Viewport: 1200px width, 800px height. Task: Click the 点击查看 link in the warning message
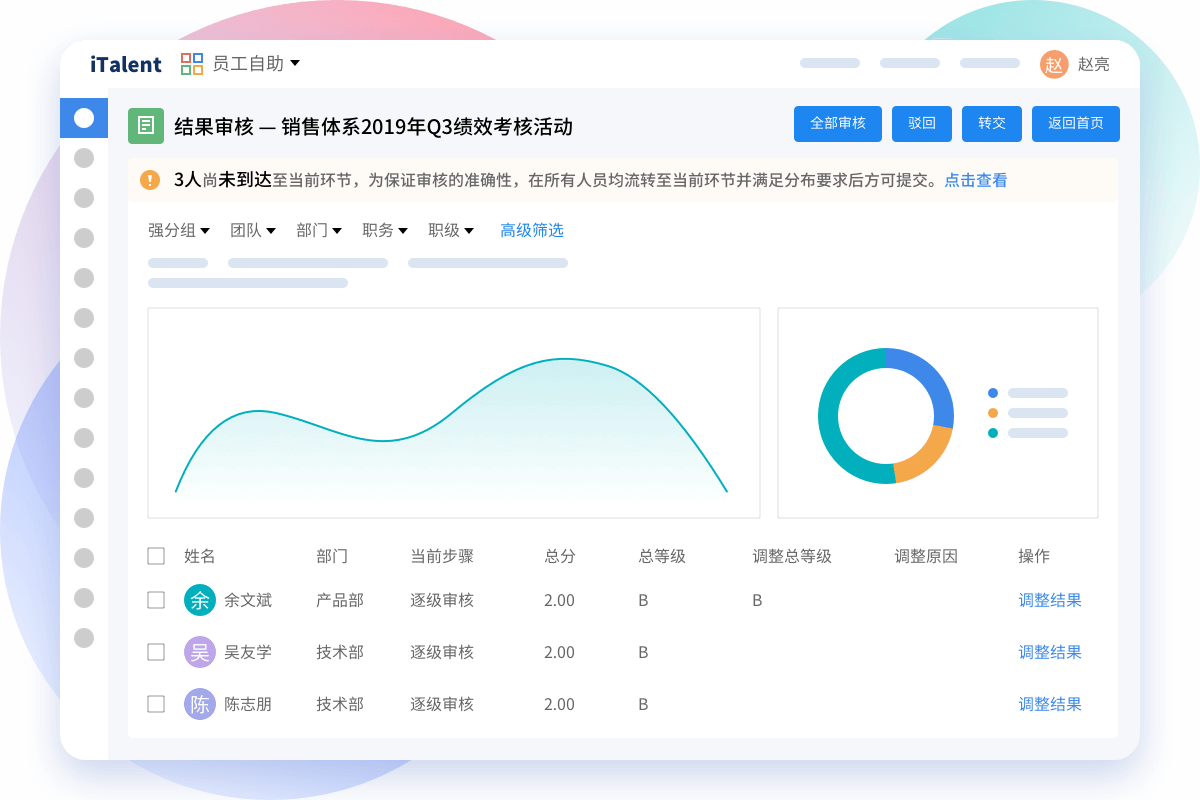975,182
